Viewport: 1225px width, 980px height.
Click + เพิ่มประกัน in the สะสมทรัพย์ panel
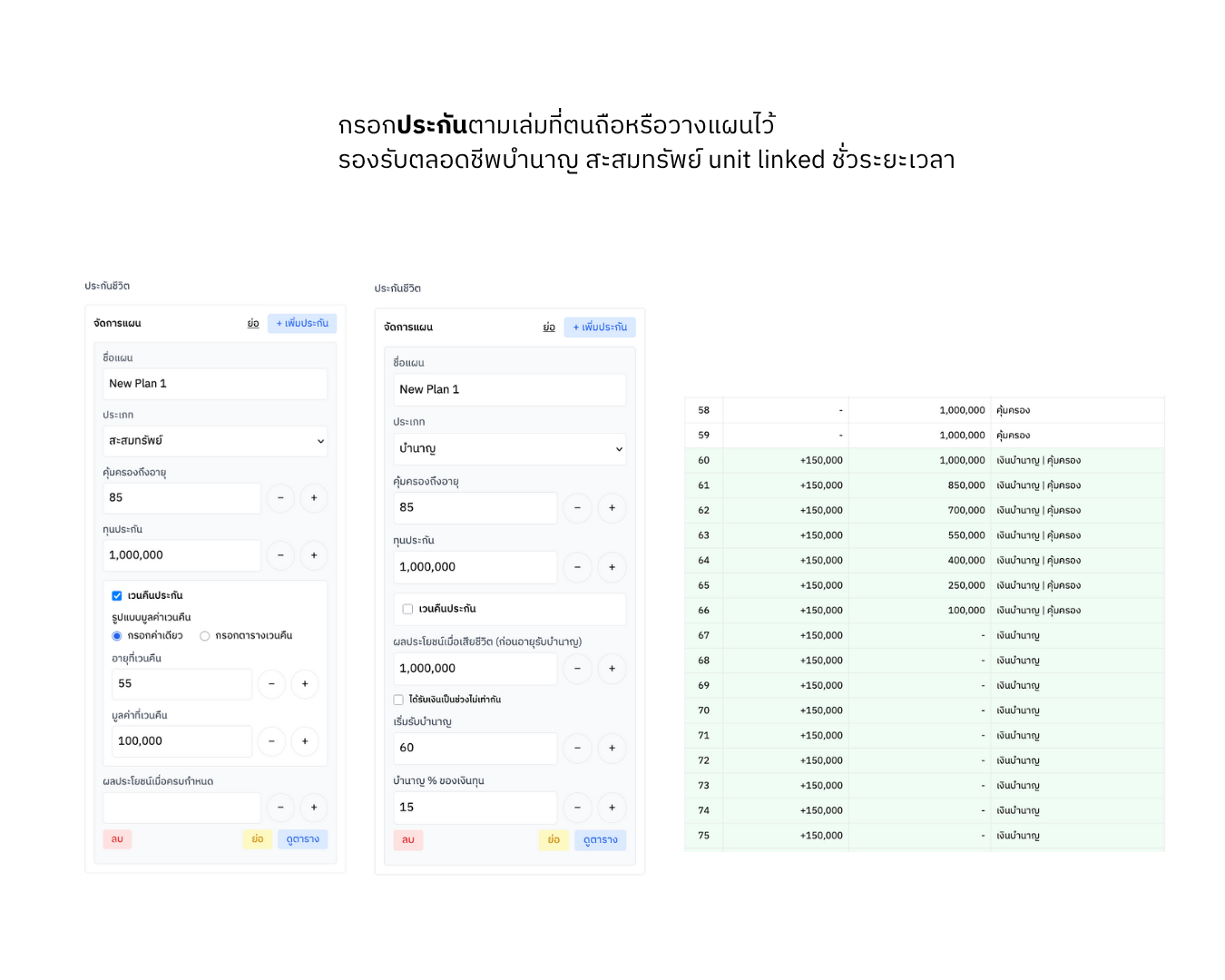(x=302, y=324)
